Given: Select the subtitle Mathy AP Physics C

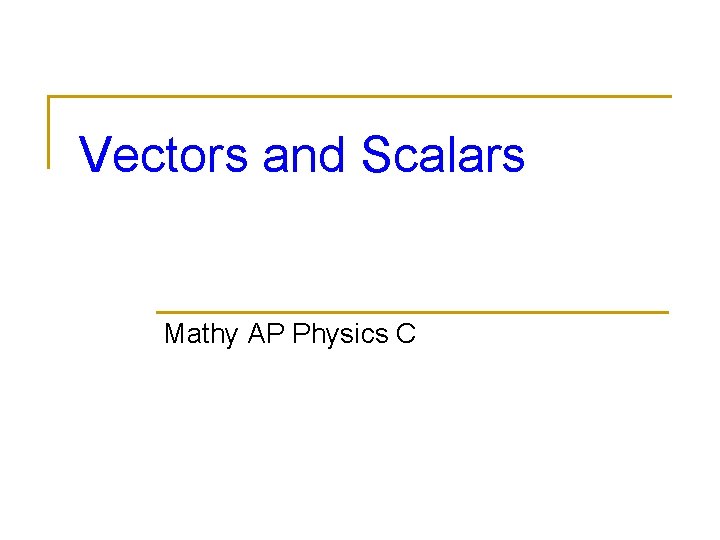Looking at the screenshot, I should tap(289, 334).
